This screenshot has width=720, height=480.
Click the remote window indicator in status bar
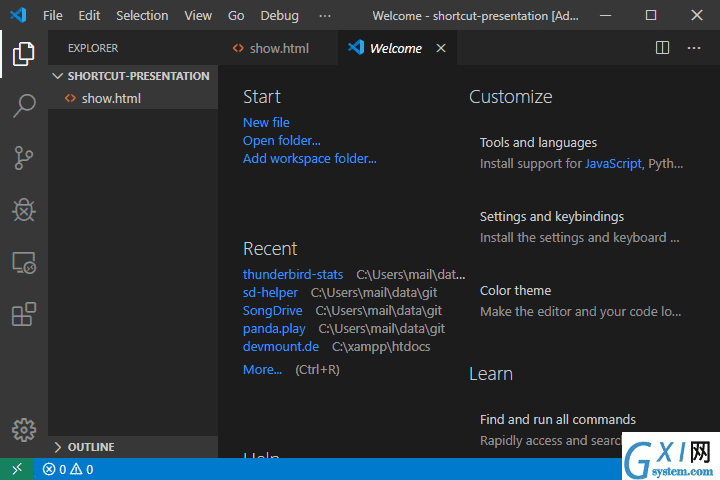[17, 469]
